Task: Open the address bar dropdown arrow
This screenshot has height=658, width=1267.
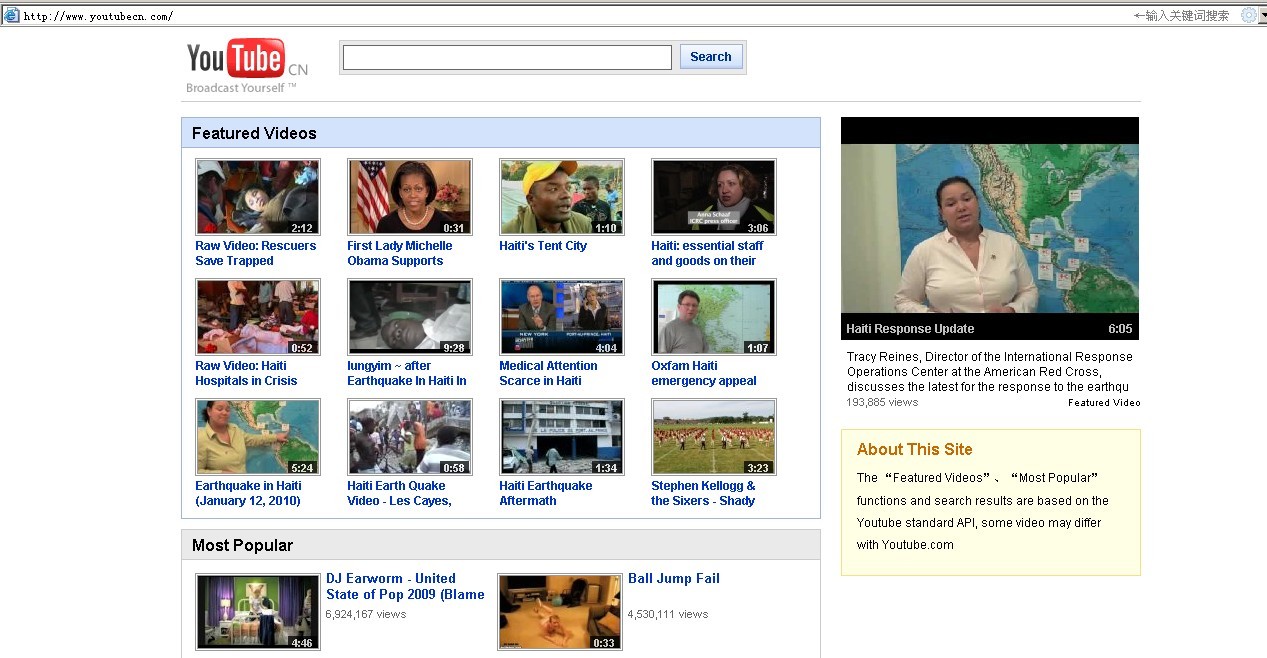Action: point(1262,15)
